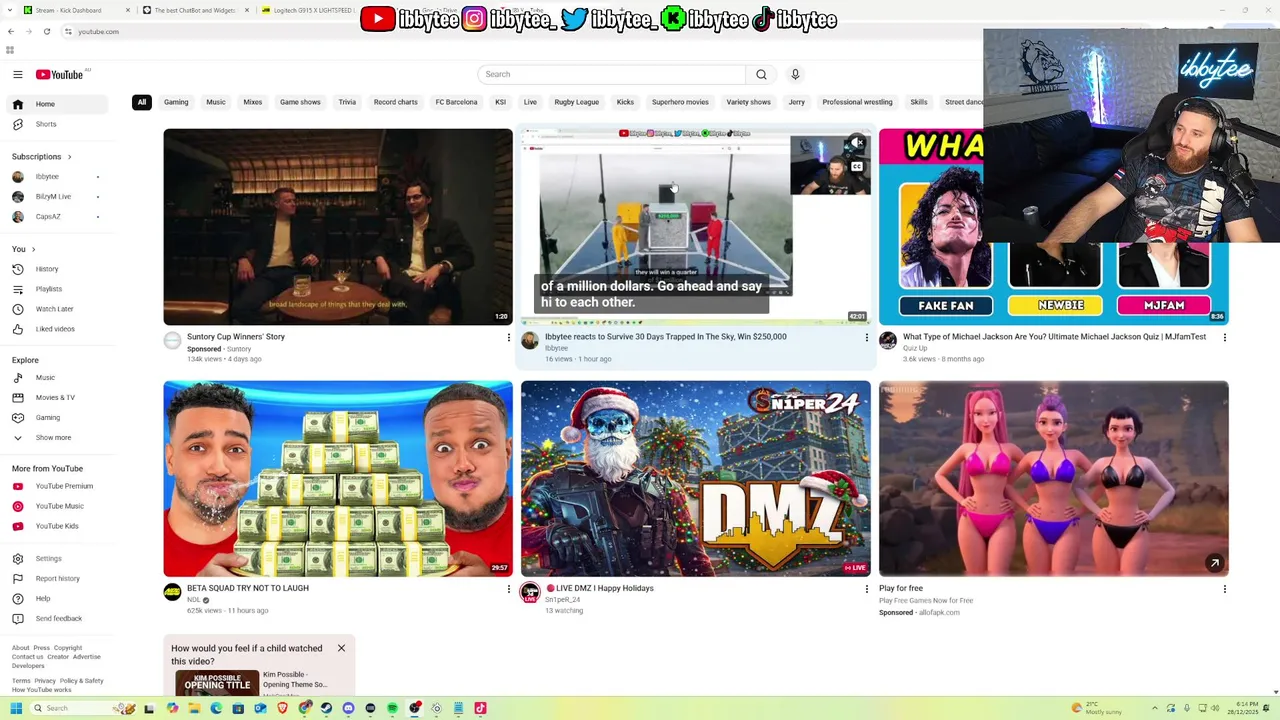Screen dimensions: 1280x720
Task: Select the Trivia filter chip
Action: tap(347, 102)
